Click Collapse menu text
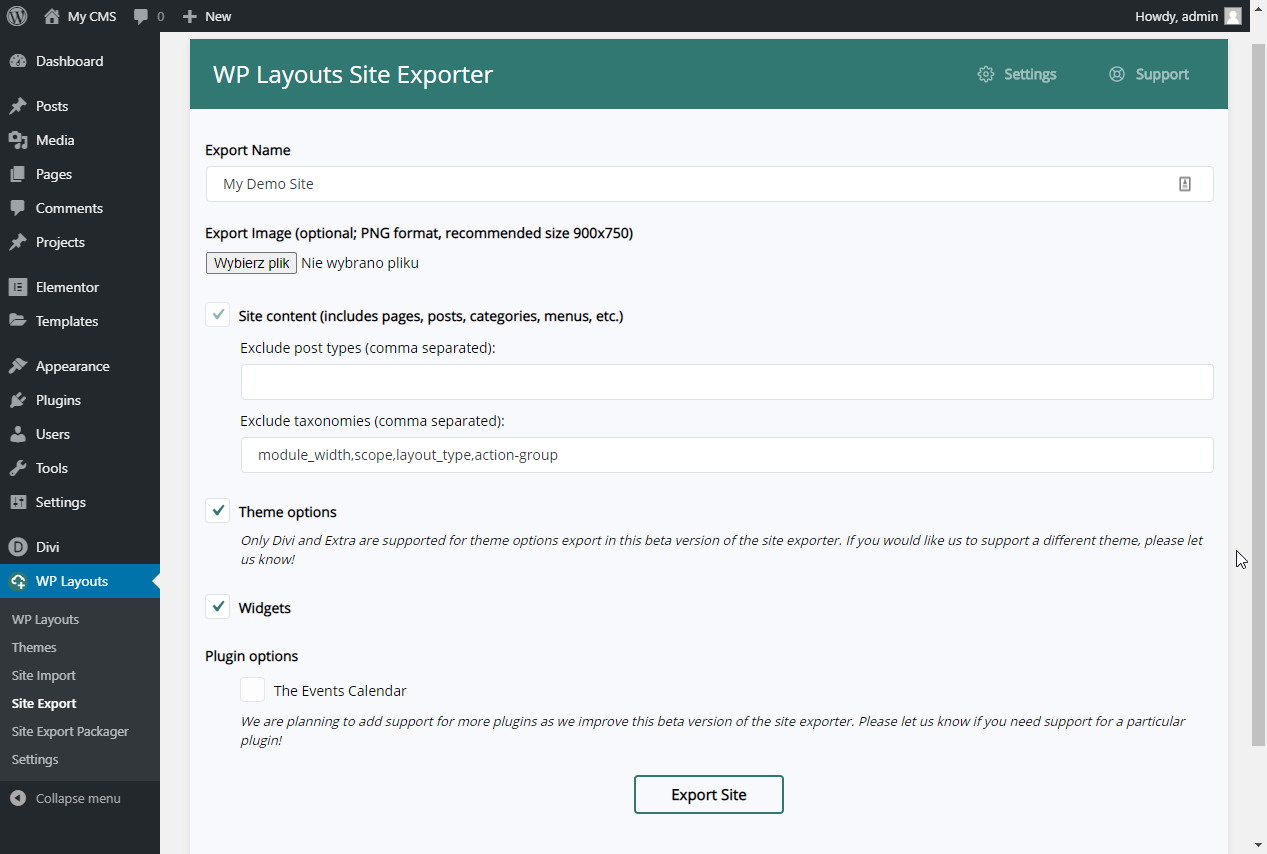Screen dimensions: 1267x854 point(78,798)
